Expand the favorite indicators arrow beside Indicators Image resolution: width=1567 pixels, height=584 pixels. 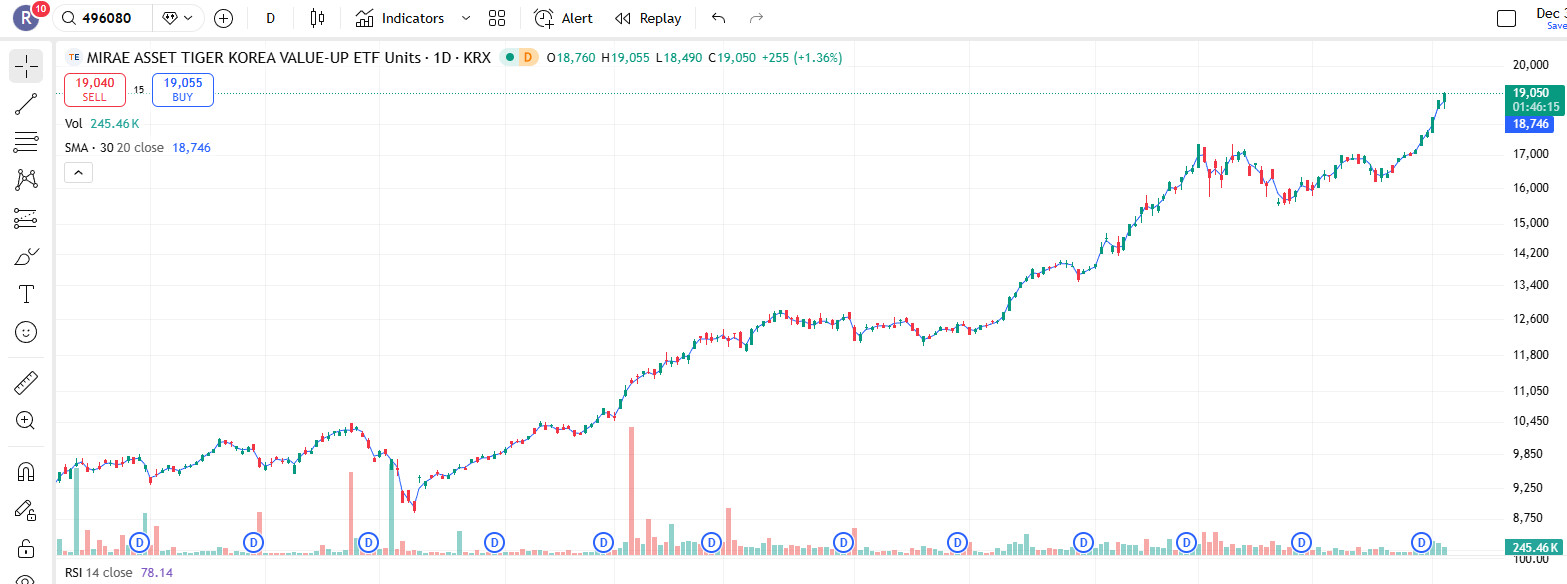(466, 18)
